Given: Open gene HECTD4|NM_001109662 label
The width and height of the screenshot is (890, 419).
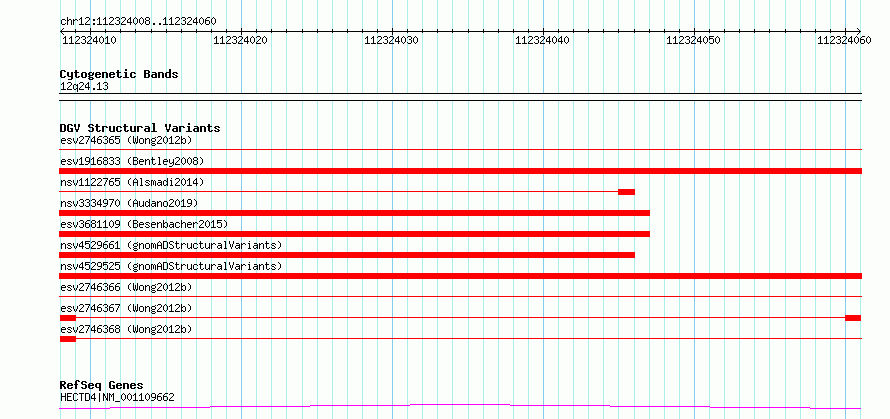Looking at the screenshot, I should (117, 397).
